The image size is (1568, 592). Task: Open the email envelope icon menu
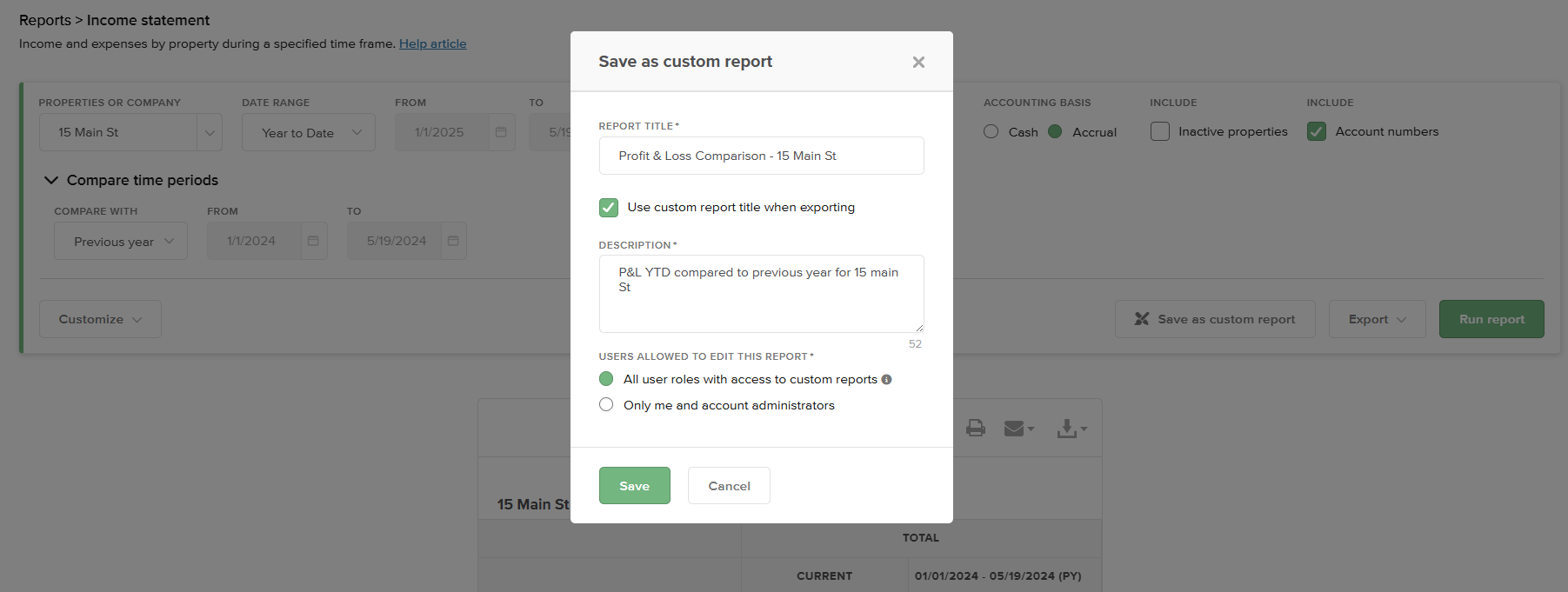coord(1018,429)
